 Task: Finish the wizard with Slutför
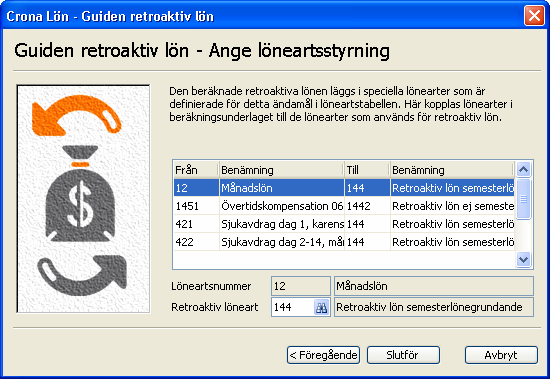click(403, 355)
